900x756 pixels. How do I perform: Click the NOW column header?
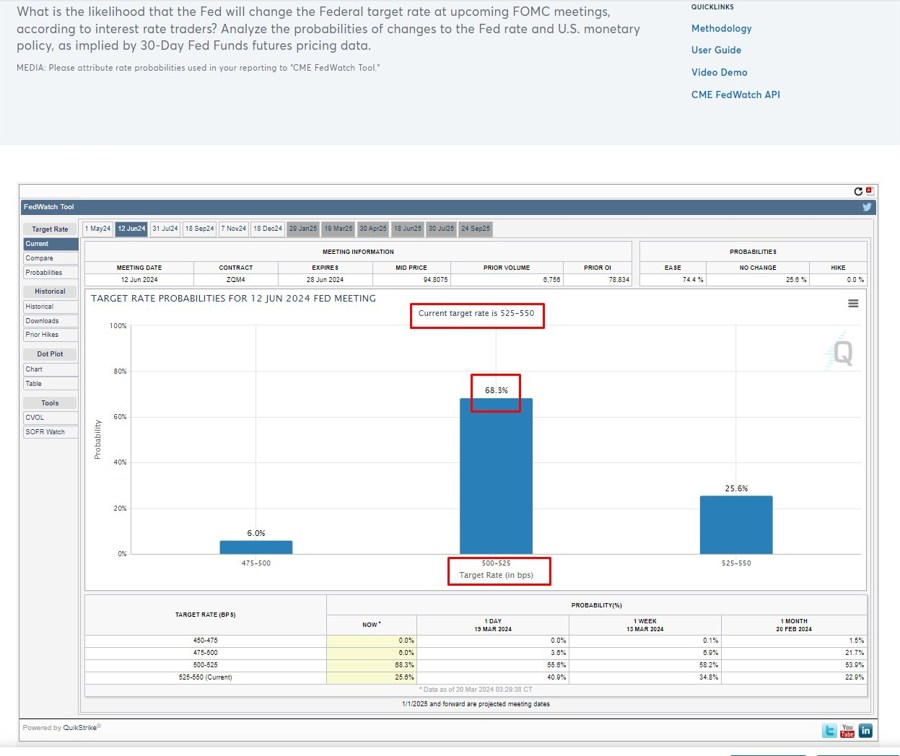coord(371,625)
